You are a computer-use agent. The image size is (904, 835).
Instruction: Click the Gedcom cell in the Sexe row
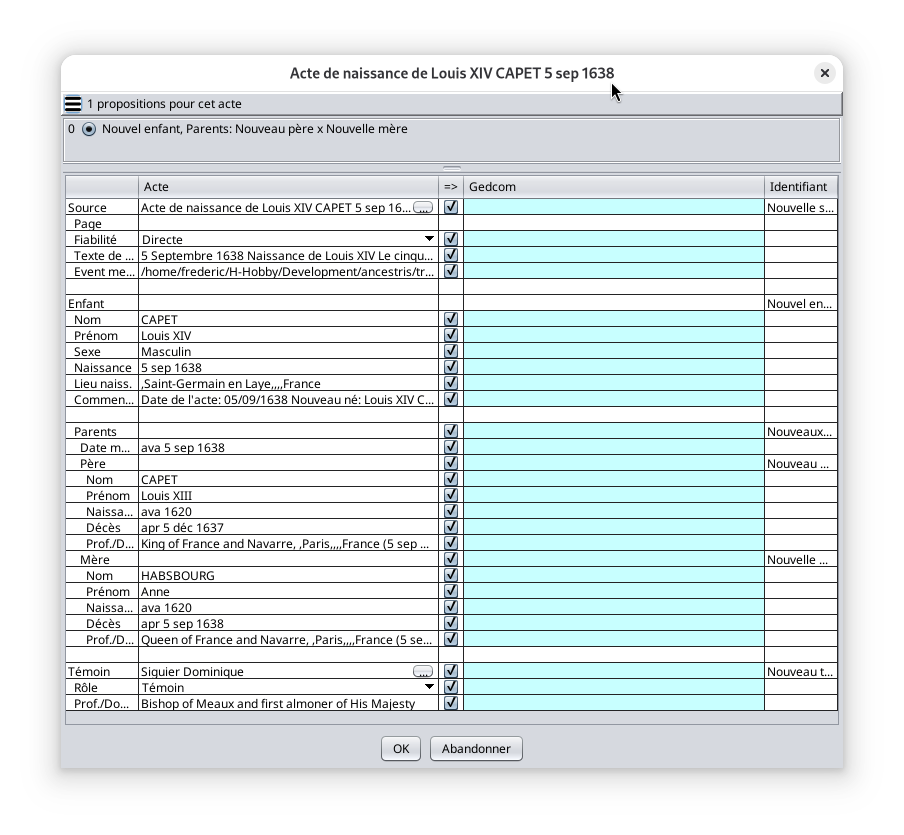[614, 352]
